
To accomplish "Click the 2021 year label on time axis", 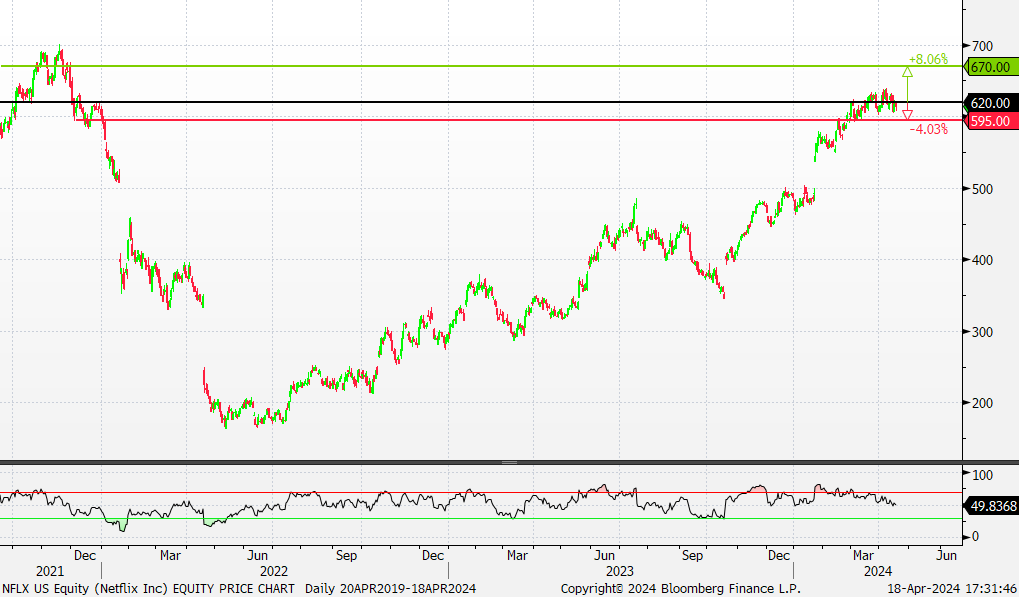I will pos(50,572).
